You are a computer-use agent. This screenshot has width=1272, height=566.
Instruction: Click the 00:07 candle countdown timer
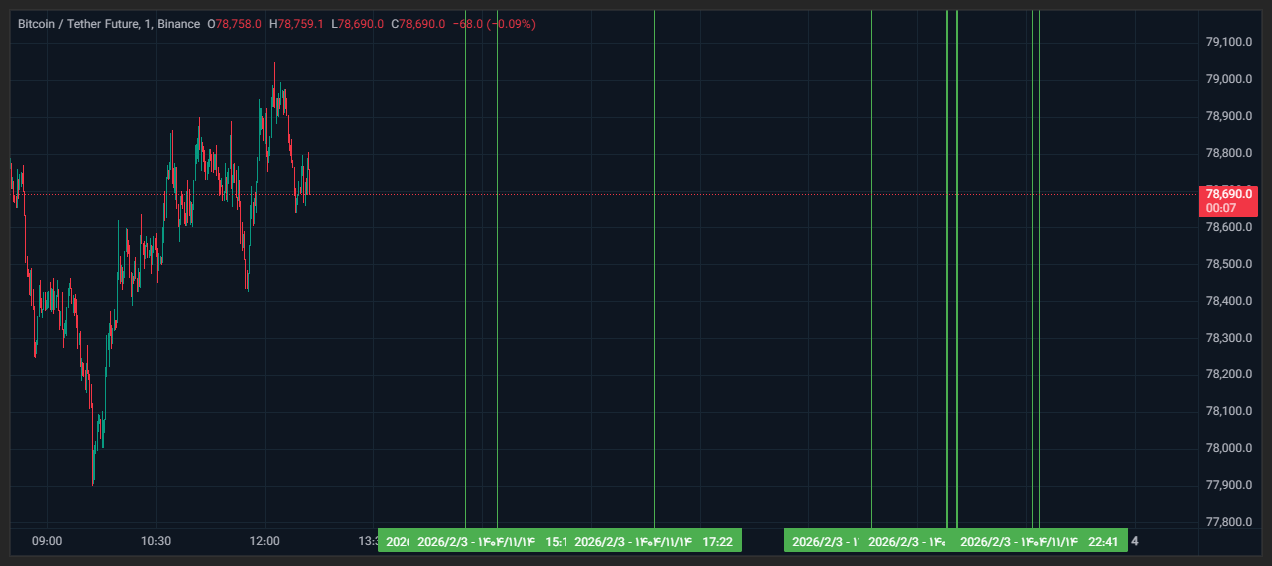1221,208
